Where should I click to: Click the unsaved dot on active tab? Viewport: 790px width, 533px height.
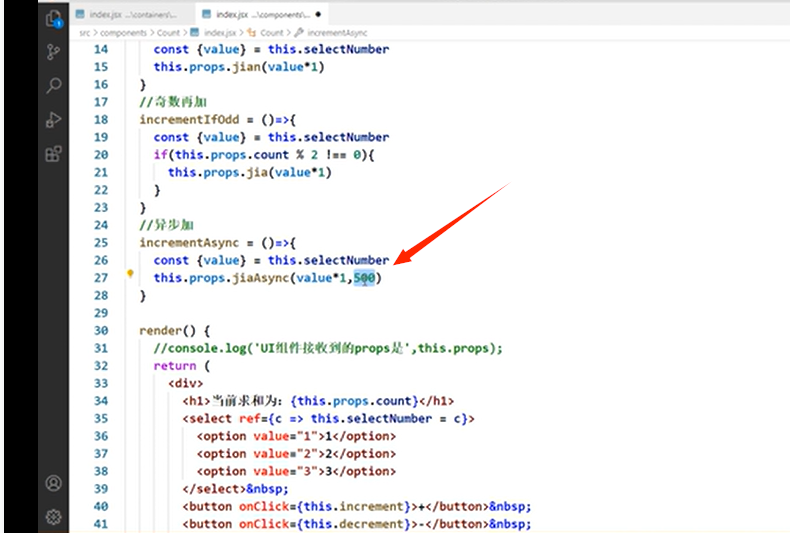point(318,15)
